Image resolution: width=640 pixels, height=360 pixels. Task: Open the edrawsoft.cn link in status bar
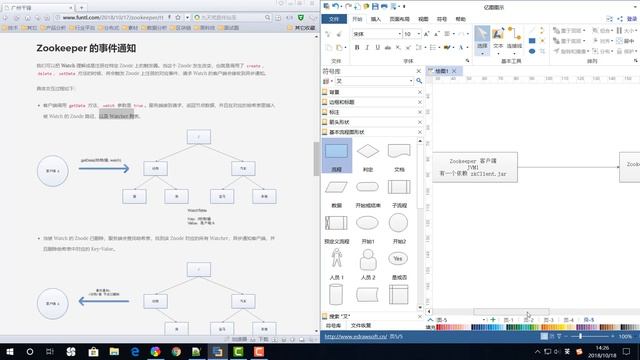pos(356,336)
